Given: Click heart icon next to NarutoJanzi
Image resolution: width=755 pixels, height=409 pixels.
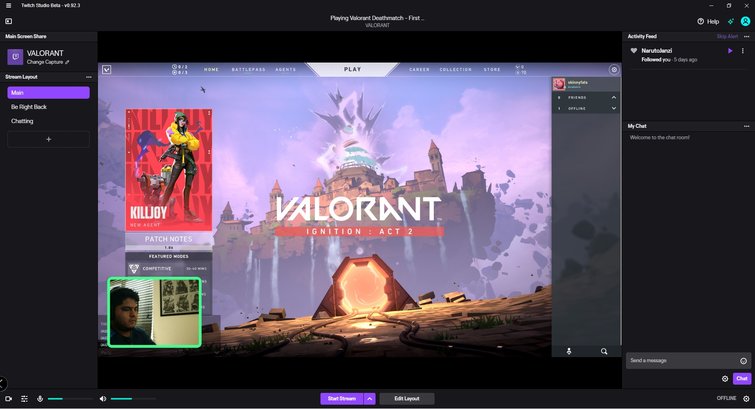Looking at the screenshot, I should (634, 51).
